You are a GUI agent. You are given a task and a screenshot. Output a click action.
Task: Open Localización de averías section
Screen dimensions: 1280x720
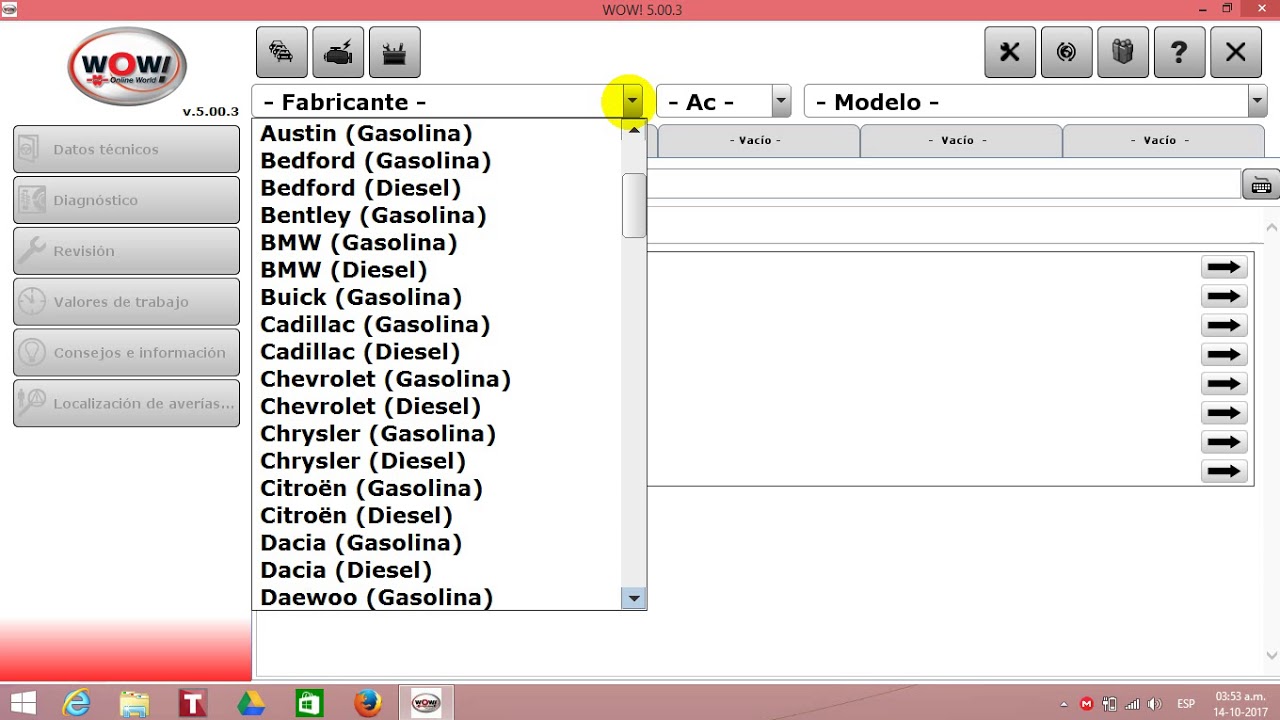coord(126,403)
